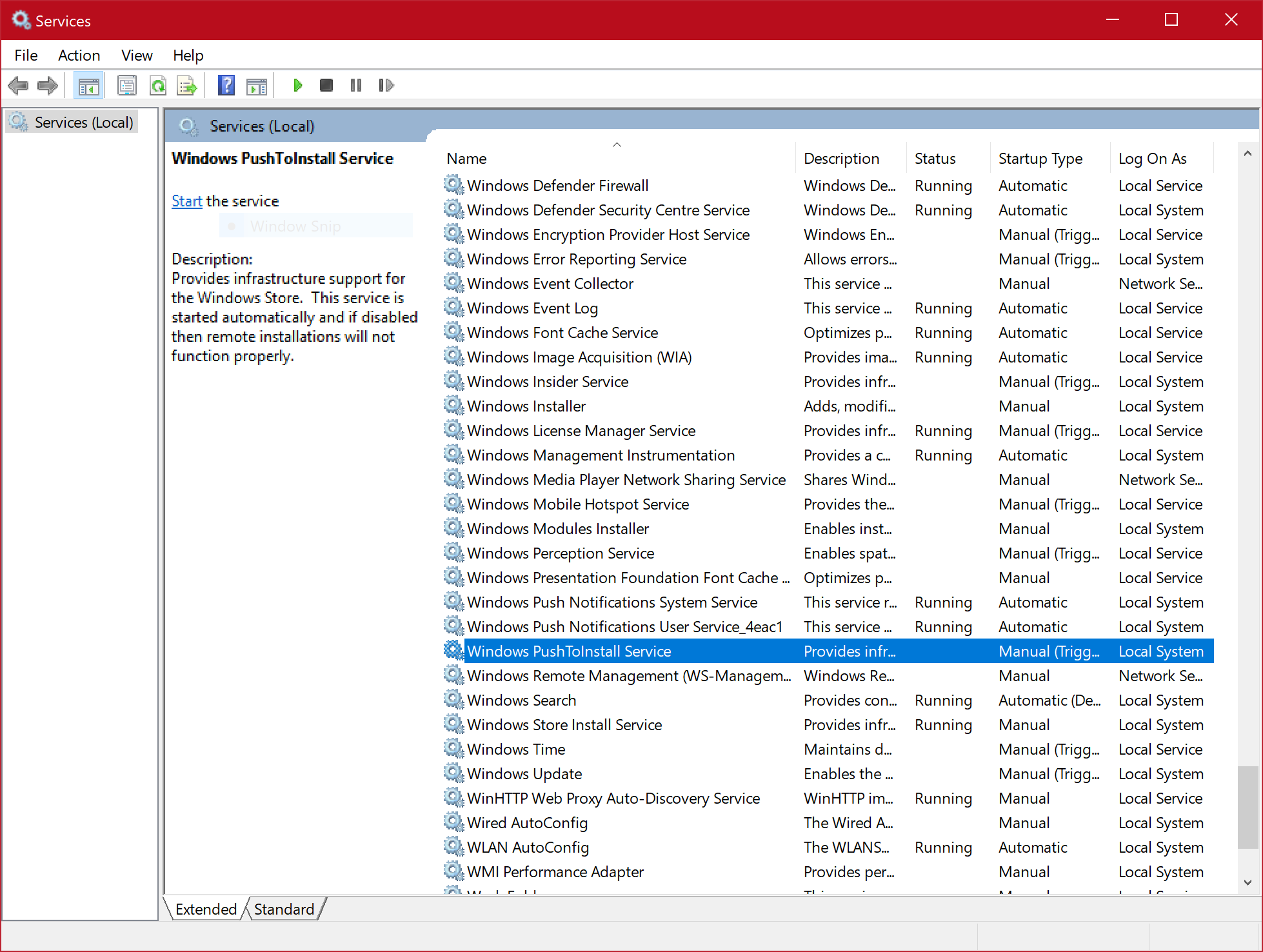Click the gear icon beside Windows Update
The height and width of the screenshot is (952, 1263).
click(x=454, y=773)
